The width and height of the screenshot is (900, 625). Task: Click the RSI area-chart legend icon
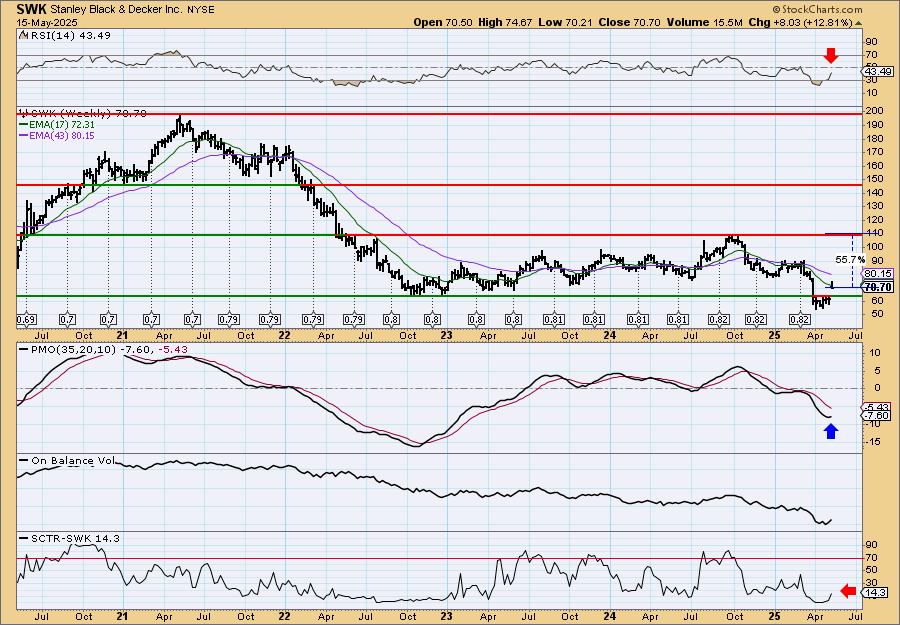point(23,35)
